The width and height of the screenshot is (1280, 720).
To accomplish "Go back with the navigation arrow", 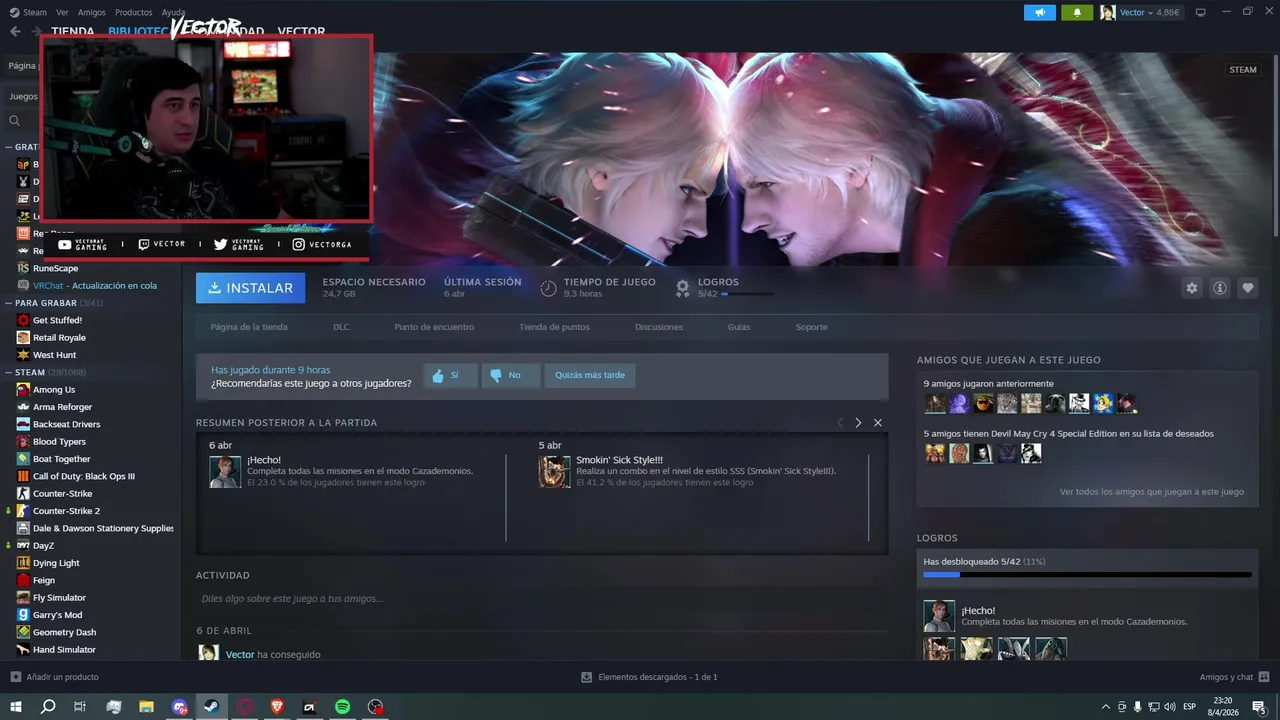I will click(x=15, y=31).
